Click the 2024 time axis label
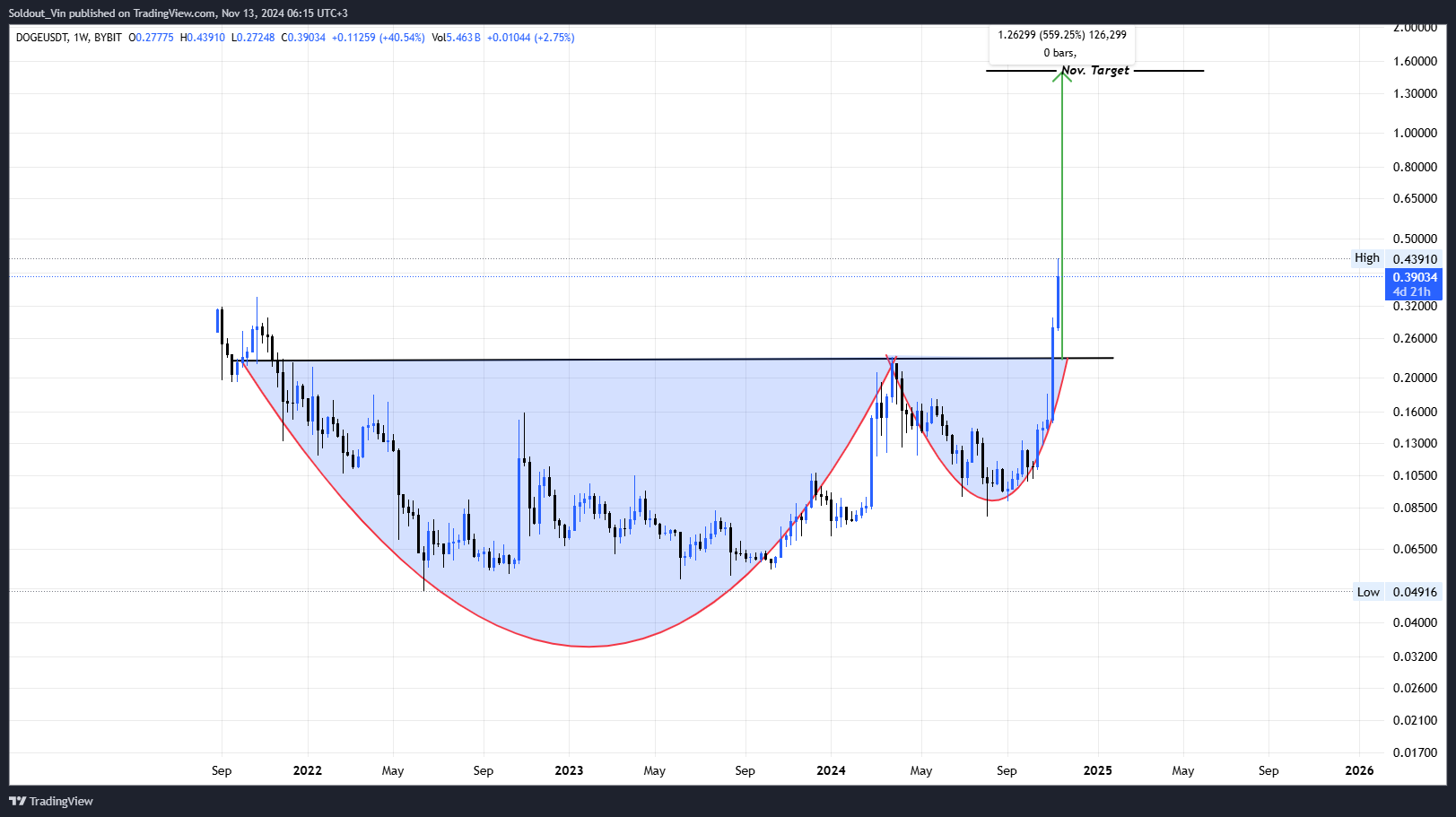This screenshot has height=817, width=1456. pyautogui.click(x=831, y=770)
